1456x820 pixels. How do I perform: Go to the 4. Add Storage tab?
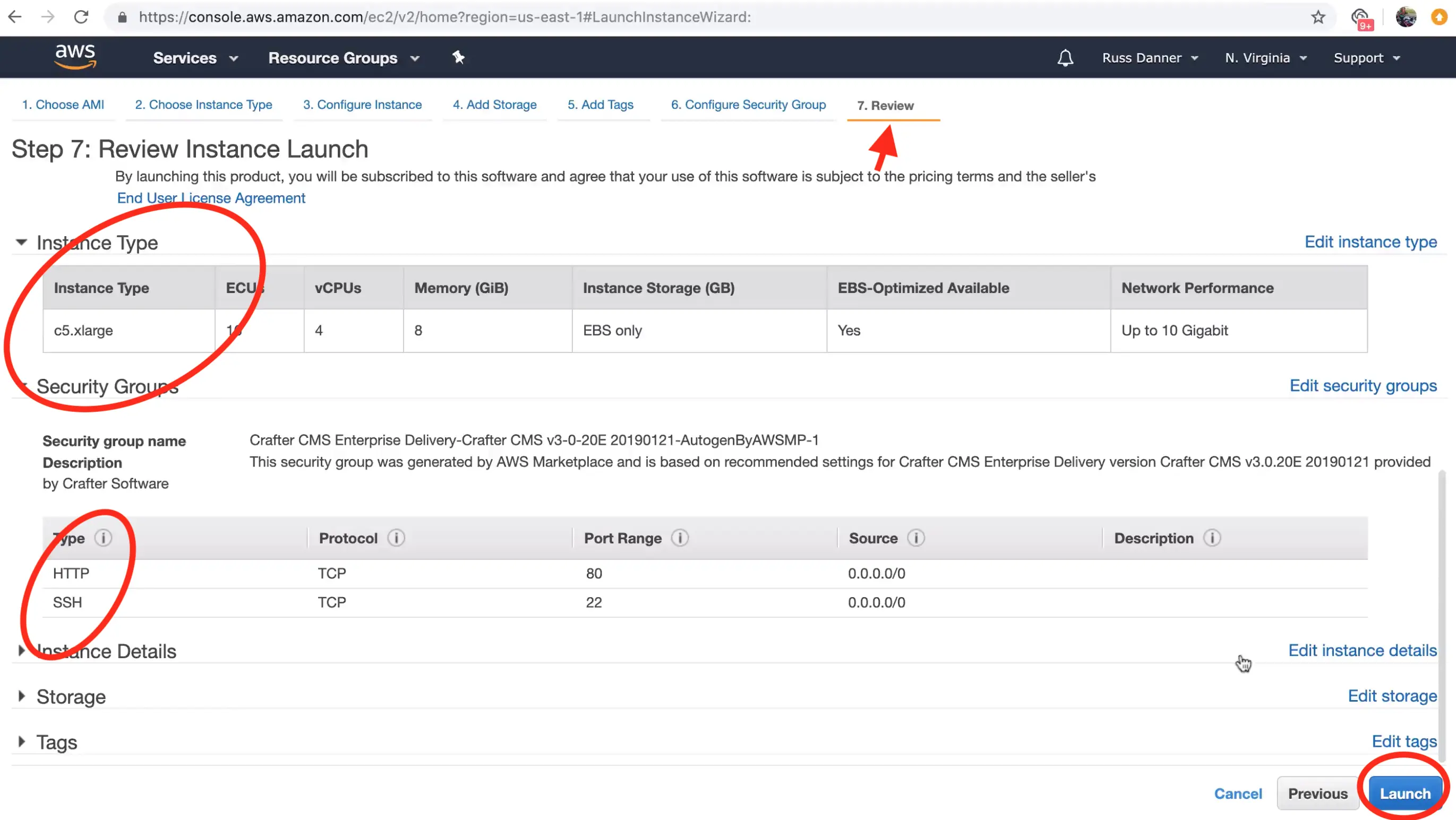494,105
